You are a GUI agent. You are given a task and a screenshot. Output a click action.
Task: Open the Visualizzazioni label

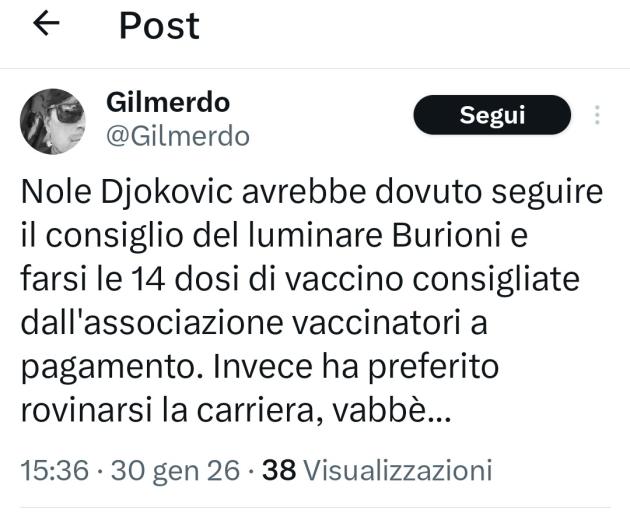[x=398, y=470]
